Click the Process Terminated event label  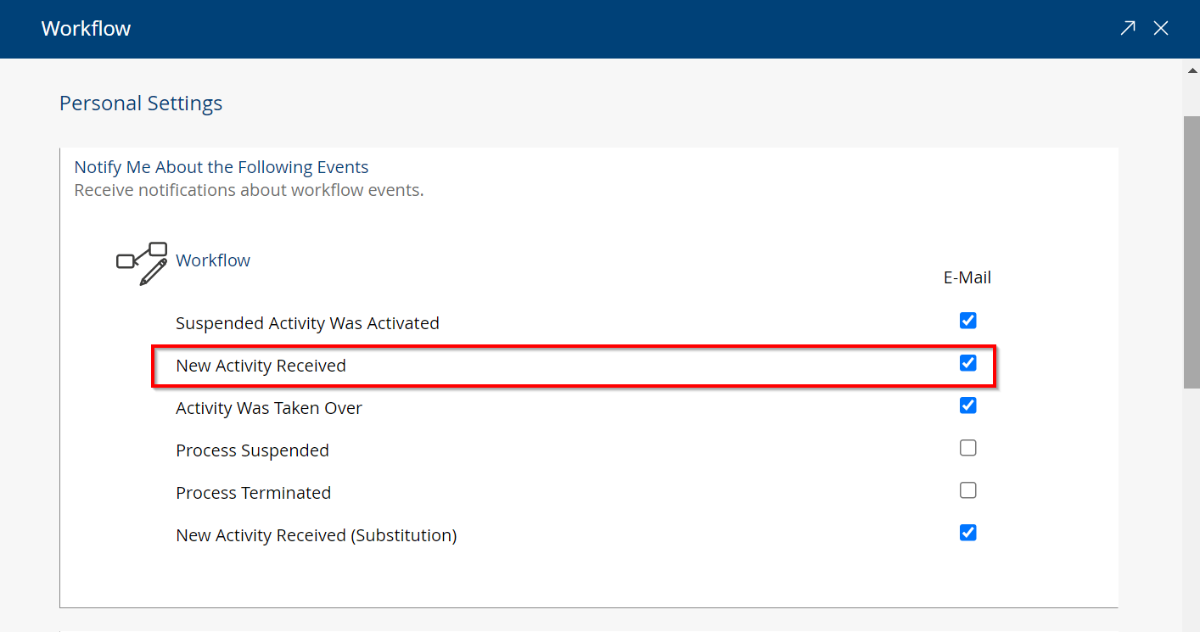[253, 493]
